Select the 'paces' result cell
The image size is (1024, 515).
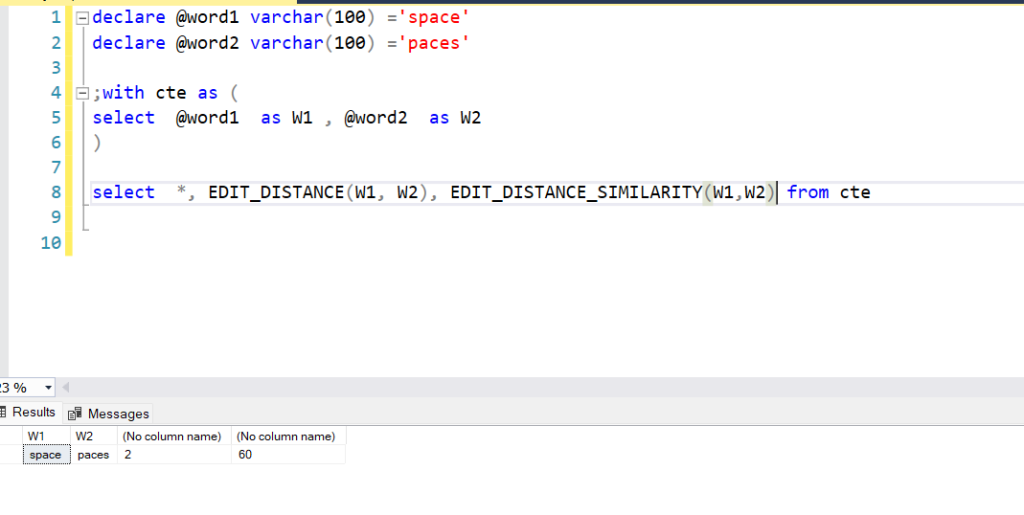93,455
